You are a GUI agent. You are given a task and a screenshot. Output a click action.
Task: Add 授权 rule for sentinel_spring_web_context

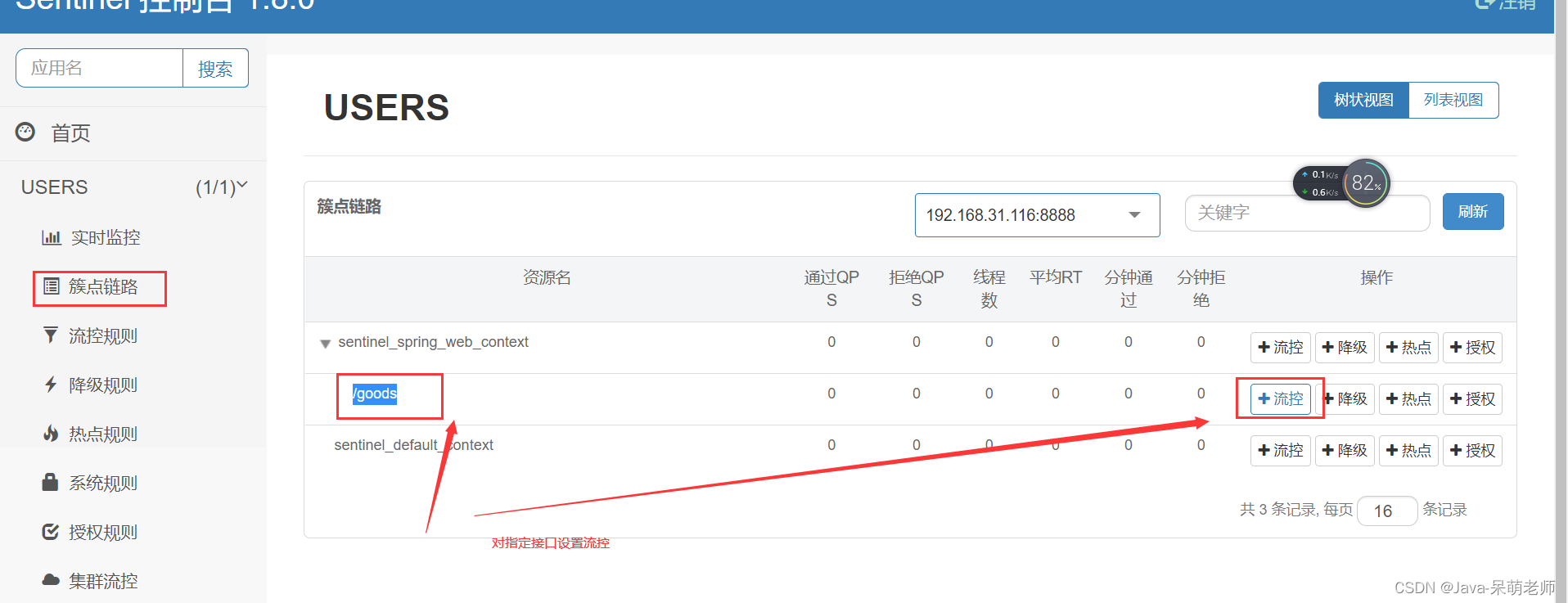pyautogui.click(x=1472, y=348)
